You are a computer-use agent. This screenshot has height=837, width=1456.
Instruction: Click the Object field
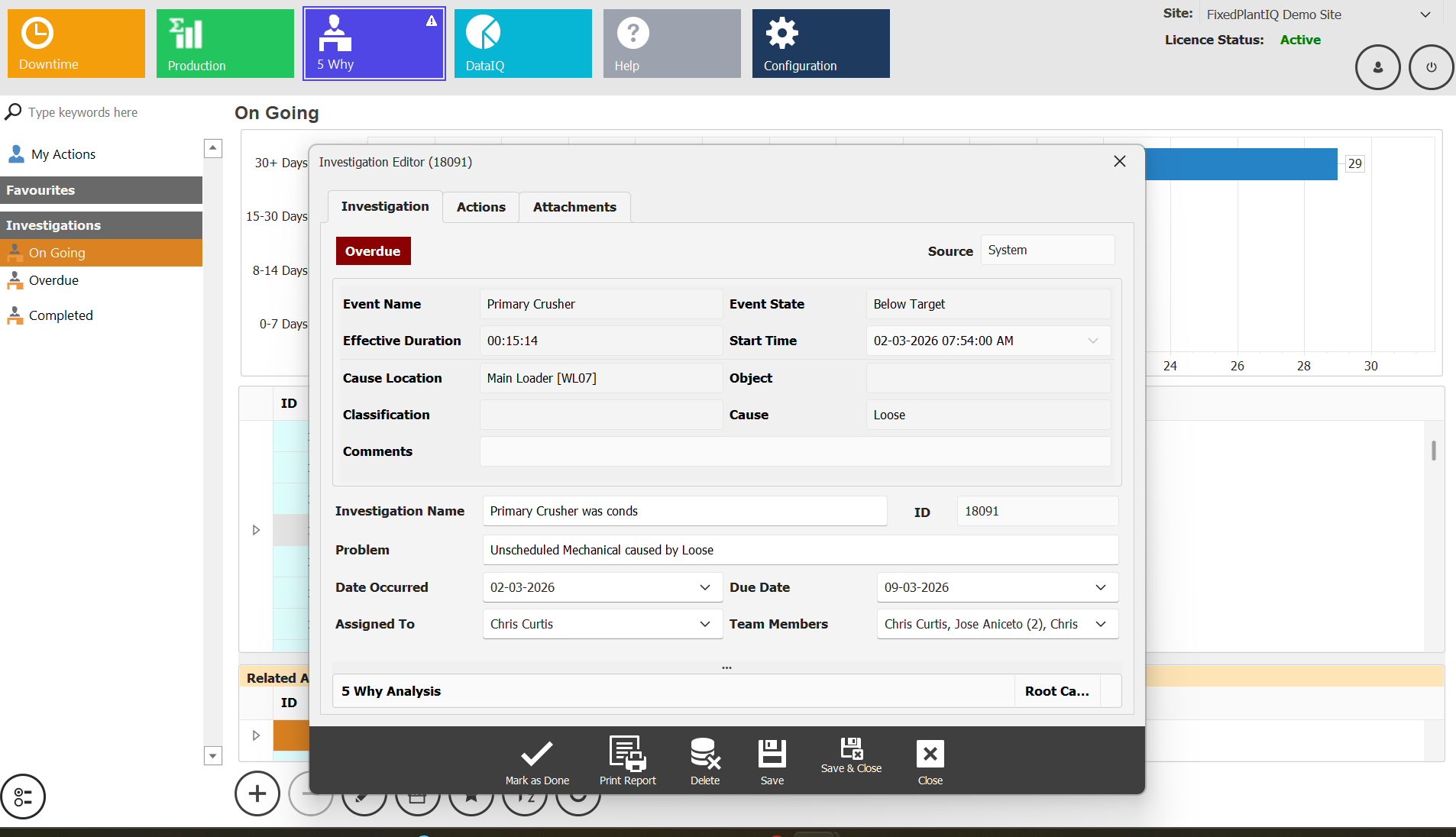pos(988,378)
